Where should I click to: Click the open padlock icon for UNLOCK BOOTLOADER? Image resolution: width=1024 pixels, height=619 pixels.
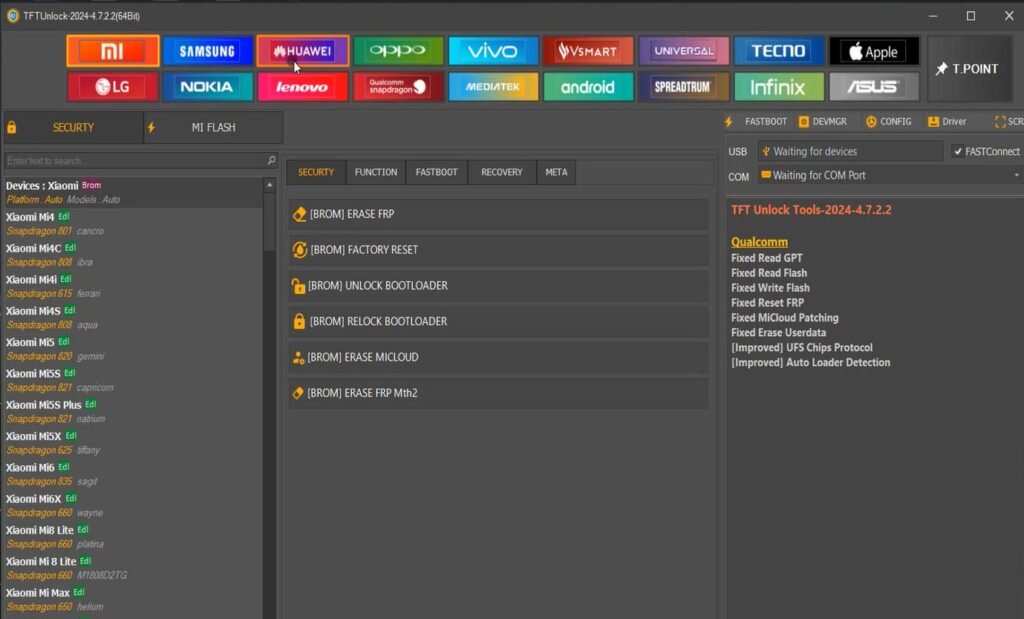click(298, 286)
